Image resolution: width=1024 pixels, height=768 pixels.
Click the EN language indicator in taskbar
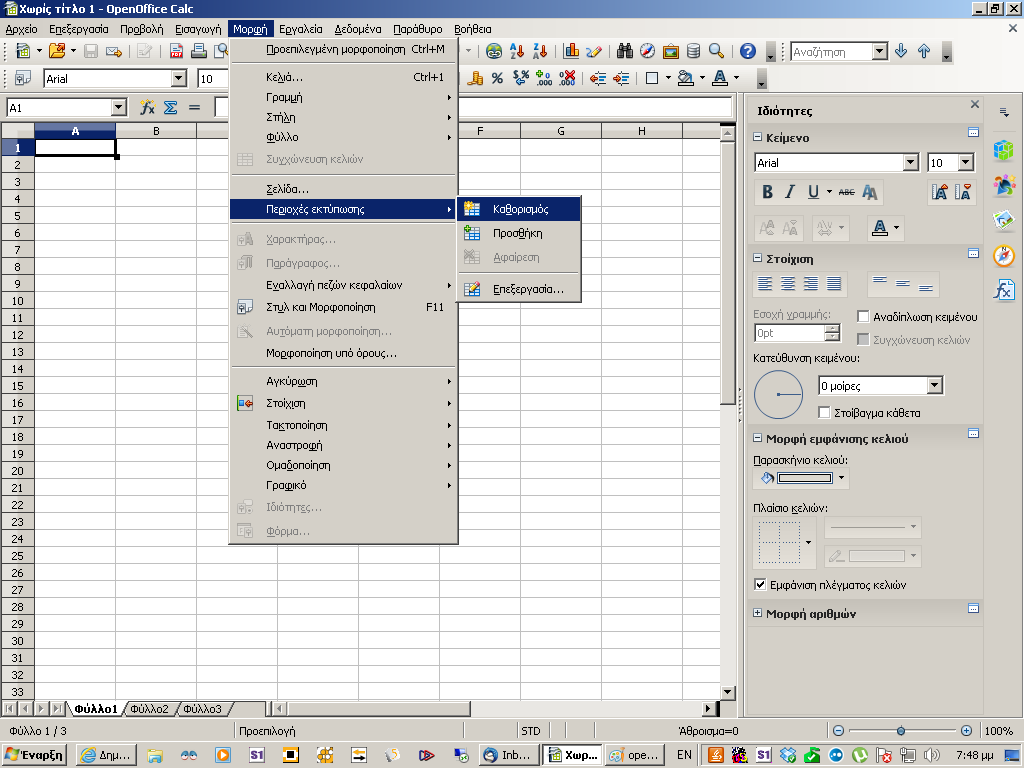pyautogui.click(x=684, y=755)
